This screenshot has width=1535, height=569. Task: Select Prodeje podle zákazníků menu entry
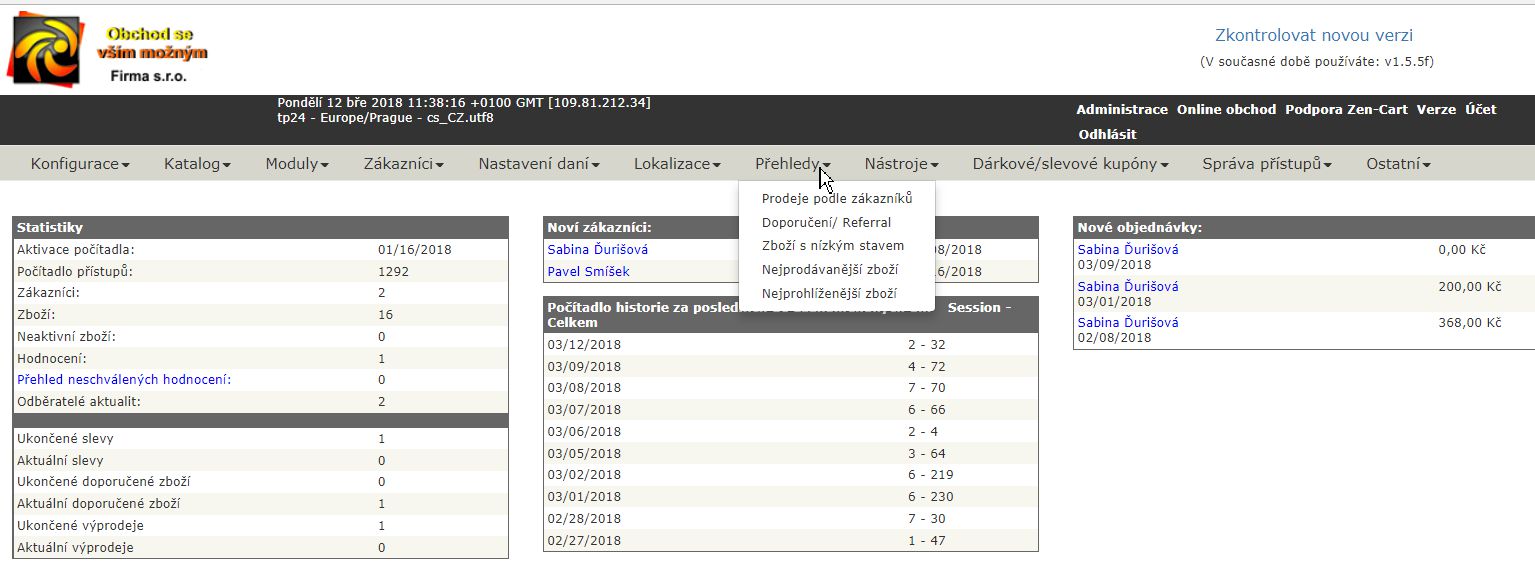pos(836,199)
